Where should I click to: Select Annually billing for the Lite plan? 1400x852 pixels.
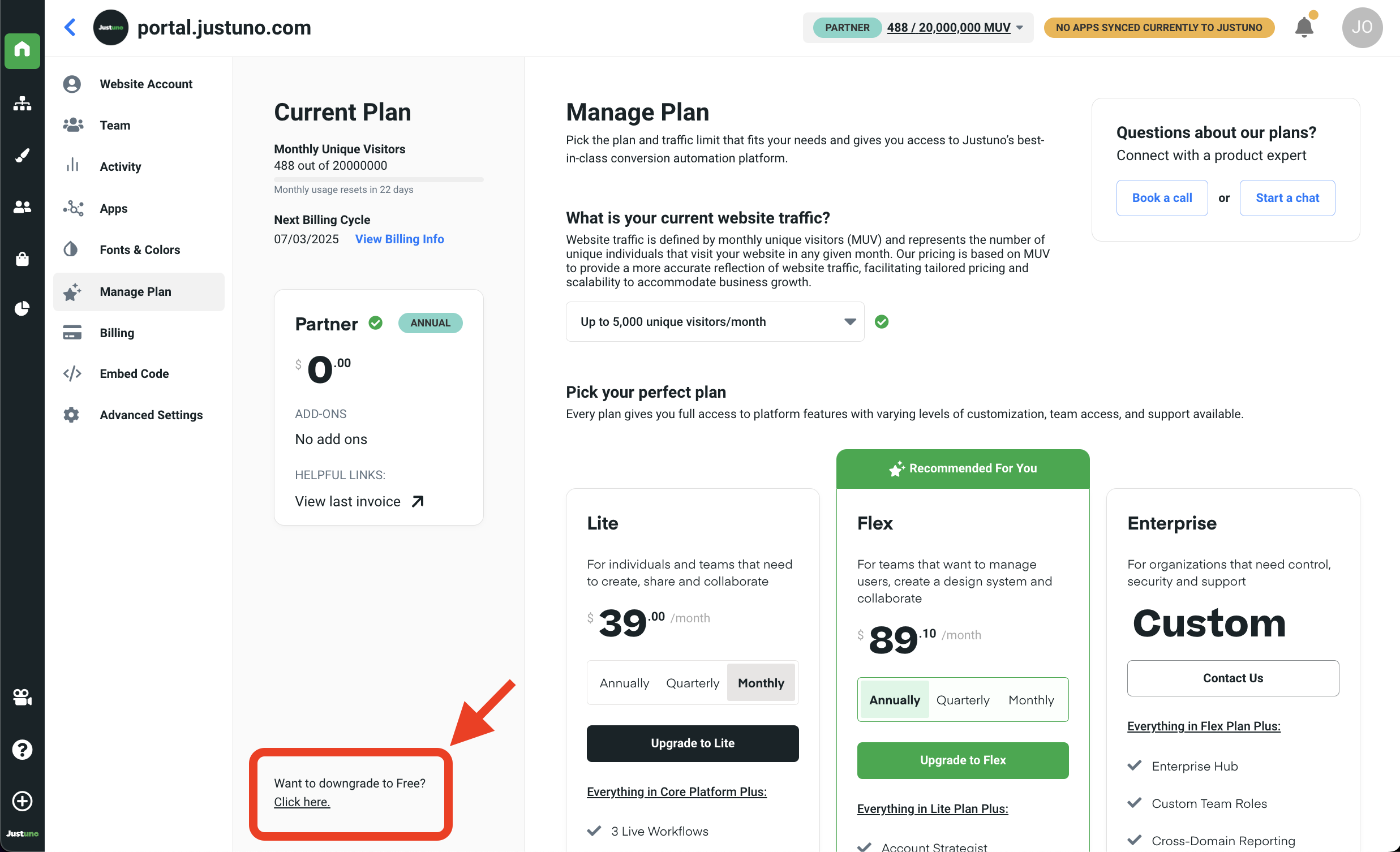624,683
